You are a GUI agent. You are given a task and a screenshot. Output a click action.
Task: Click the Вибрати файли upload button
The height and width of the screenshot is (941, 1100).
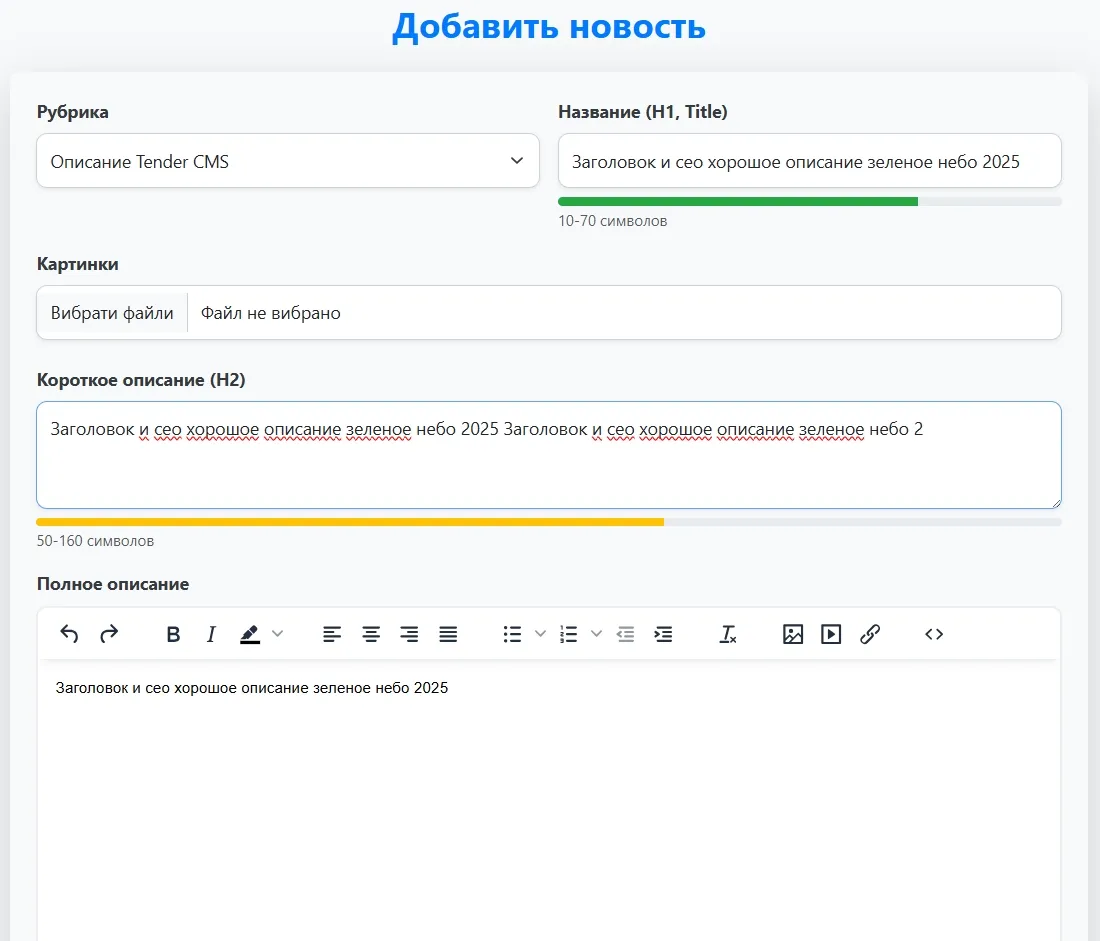tap(111, 312)
